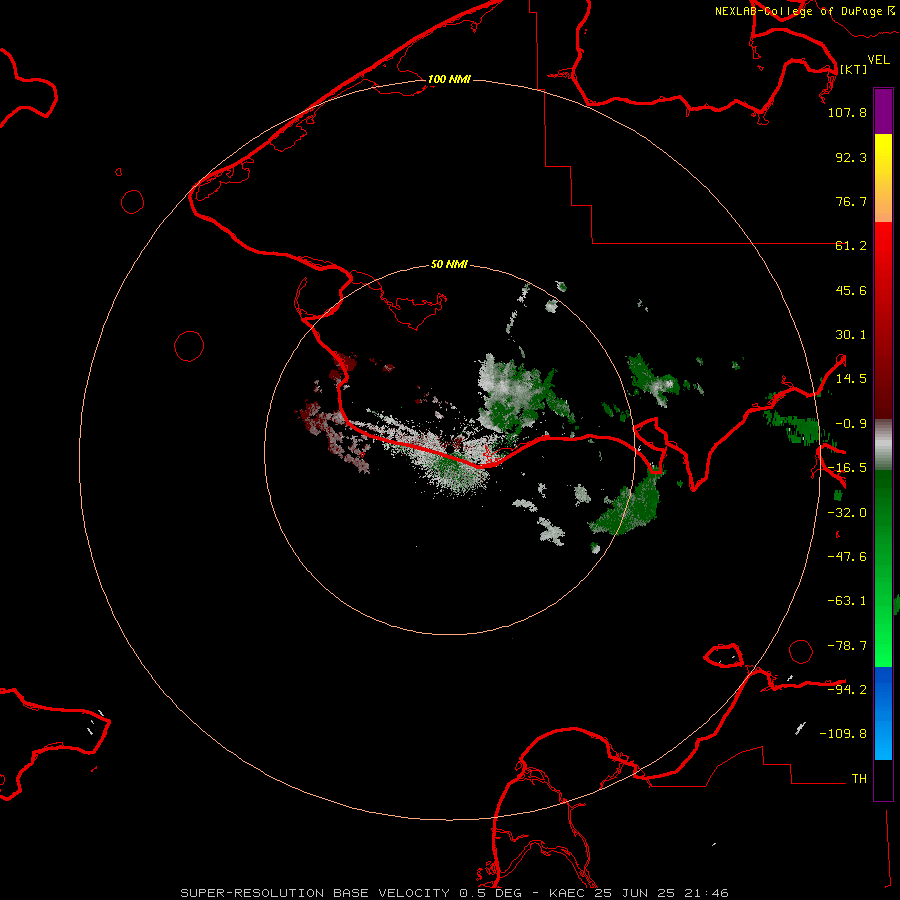This screenshot has width=900, height=900.
Task: Pick the dark TH segment of velocity scale
Action: click(x=883, y=780)
